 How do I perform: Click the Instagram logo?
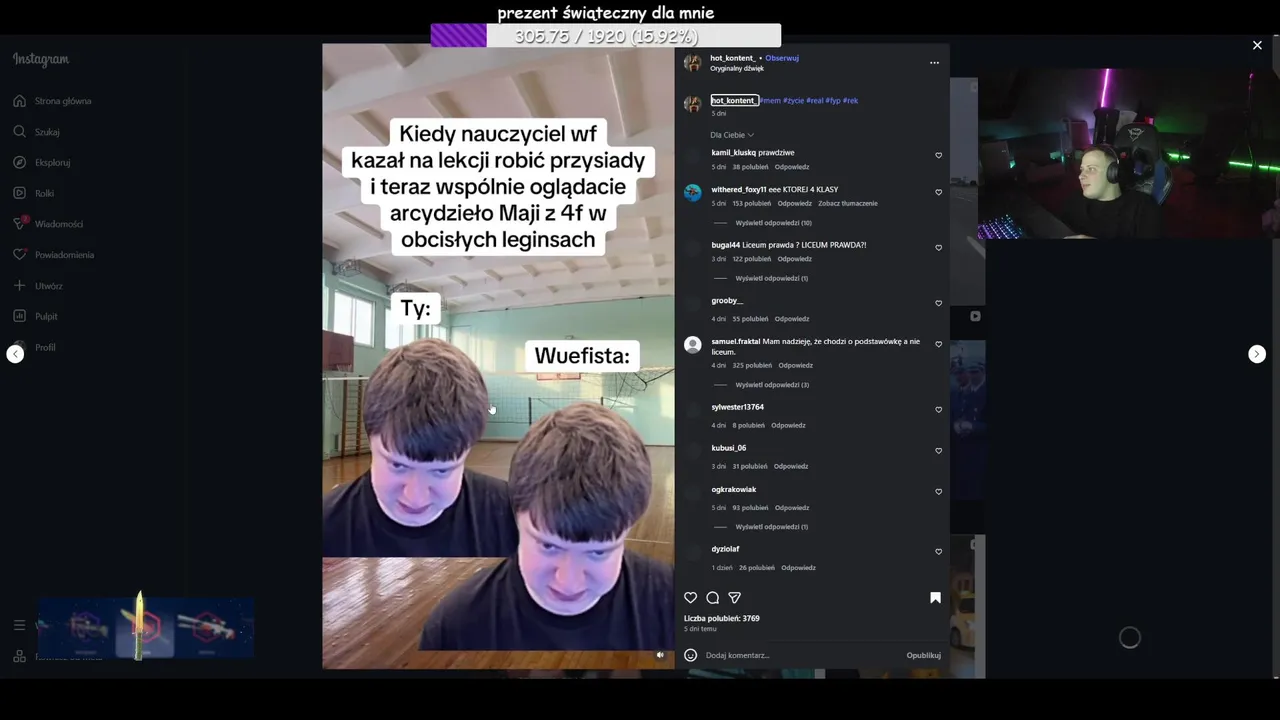pos(41,59)
